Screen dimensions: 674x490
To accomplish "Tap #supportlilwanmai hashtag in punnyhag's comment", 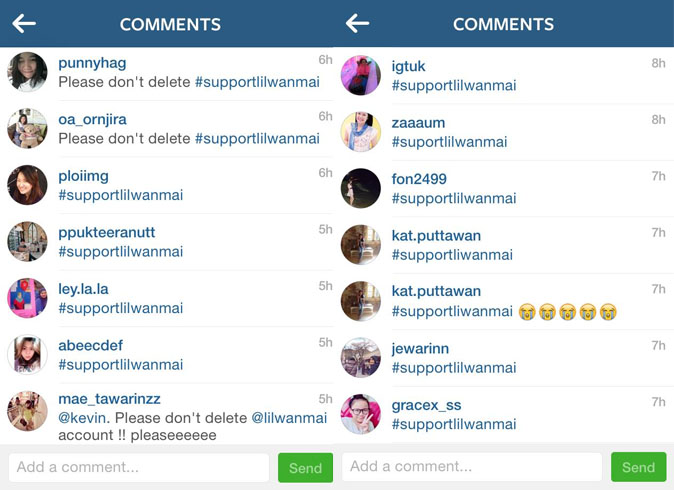I will coord(257,82).
